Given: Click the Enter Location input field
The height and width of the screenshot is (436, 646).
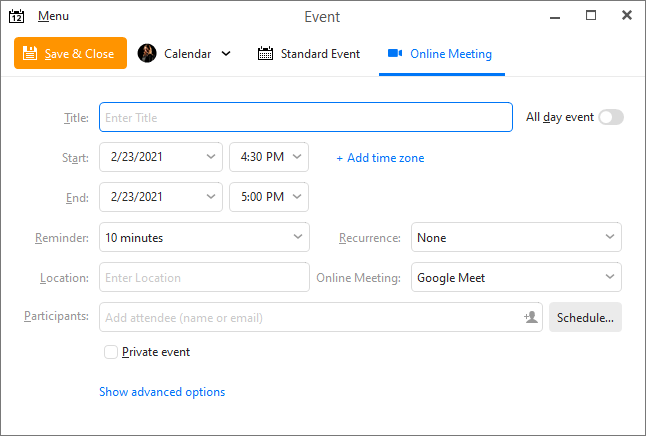Looking at the screenshot, I should coord(204,277).
